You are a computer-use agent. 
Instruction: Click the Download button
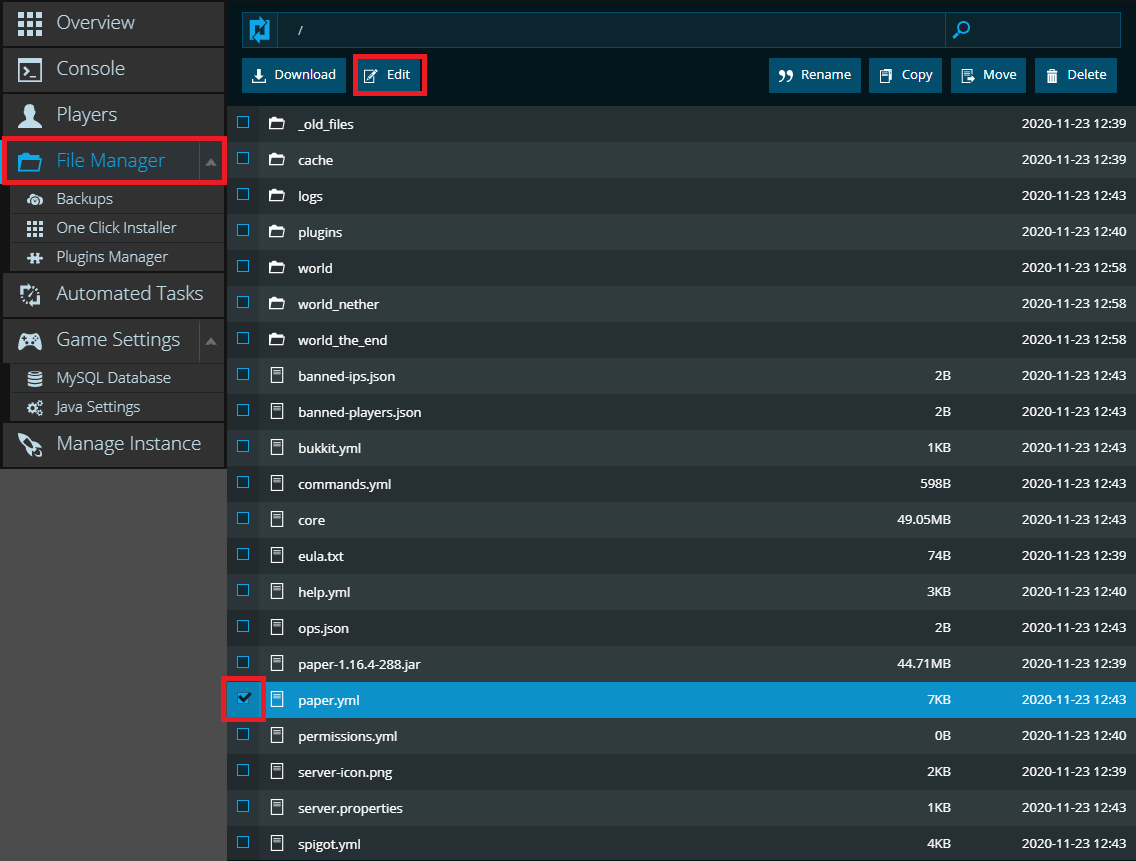[x=293, y=74]
